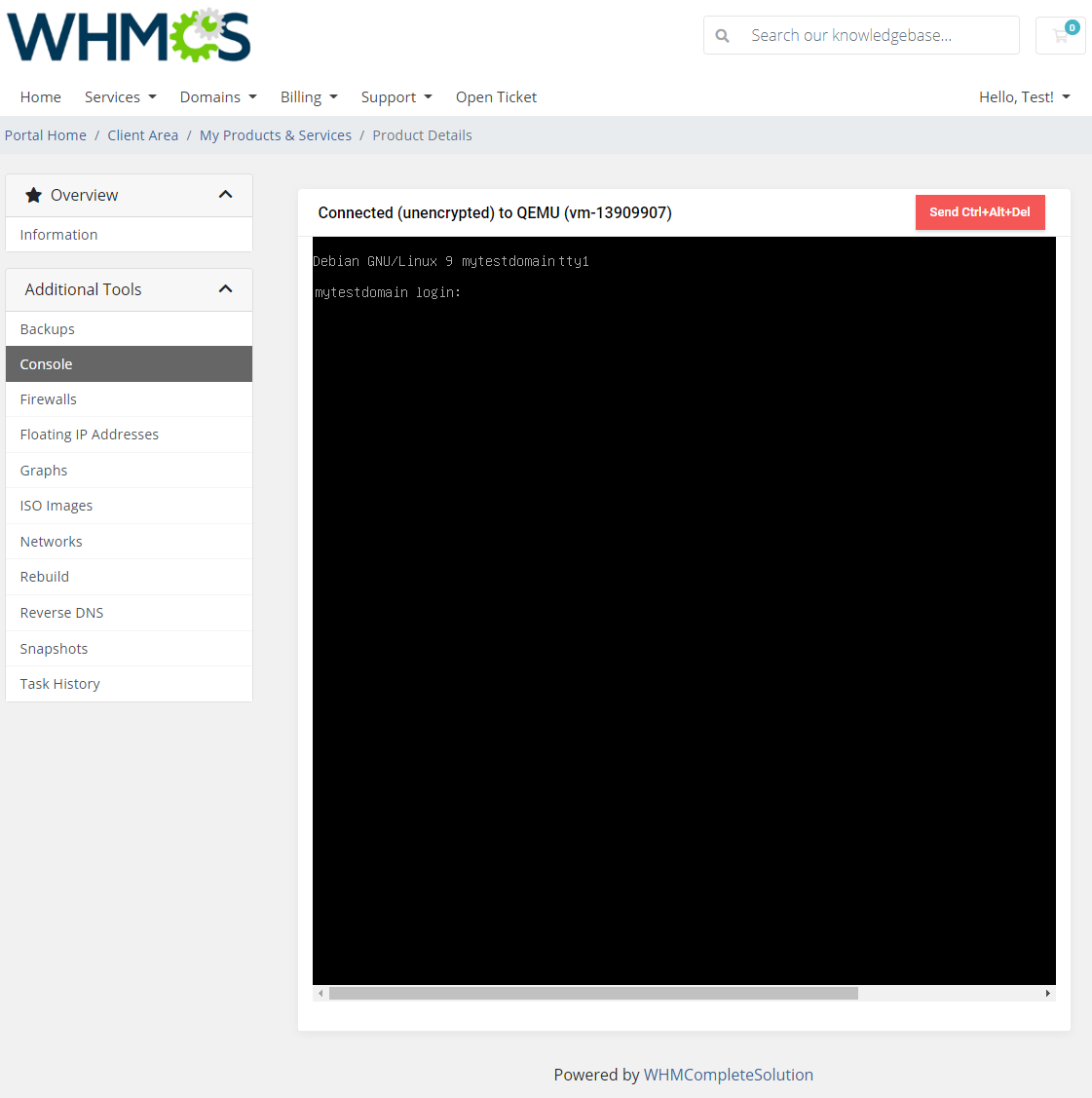Click Send Ctrl+Alt+Del button
1092x1098 pixels.
980,212
